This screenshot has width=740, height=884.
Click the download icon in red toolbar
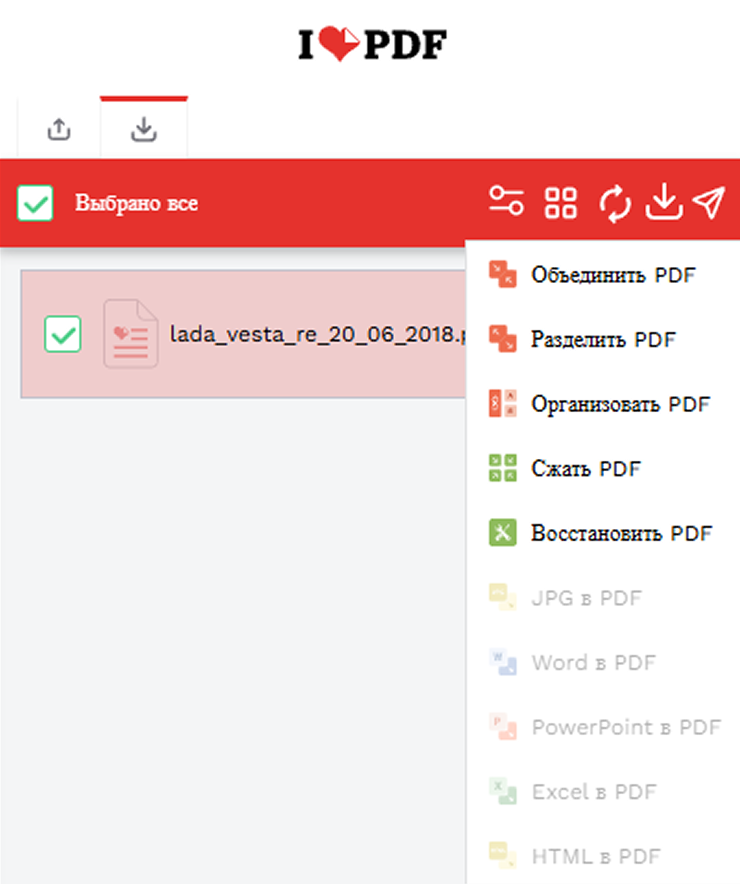coord(664,201)
